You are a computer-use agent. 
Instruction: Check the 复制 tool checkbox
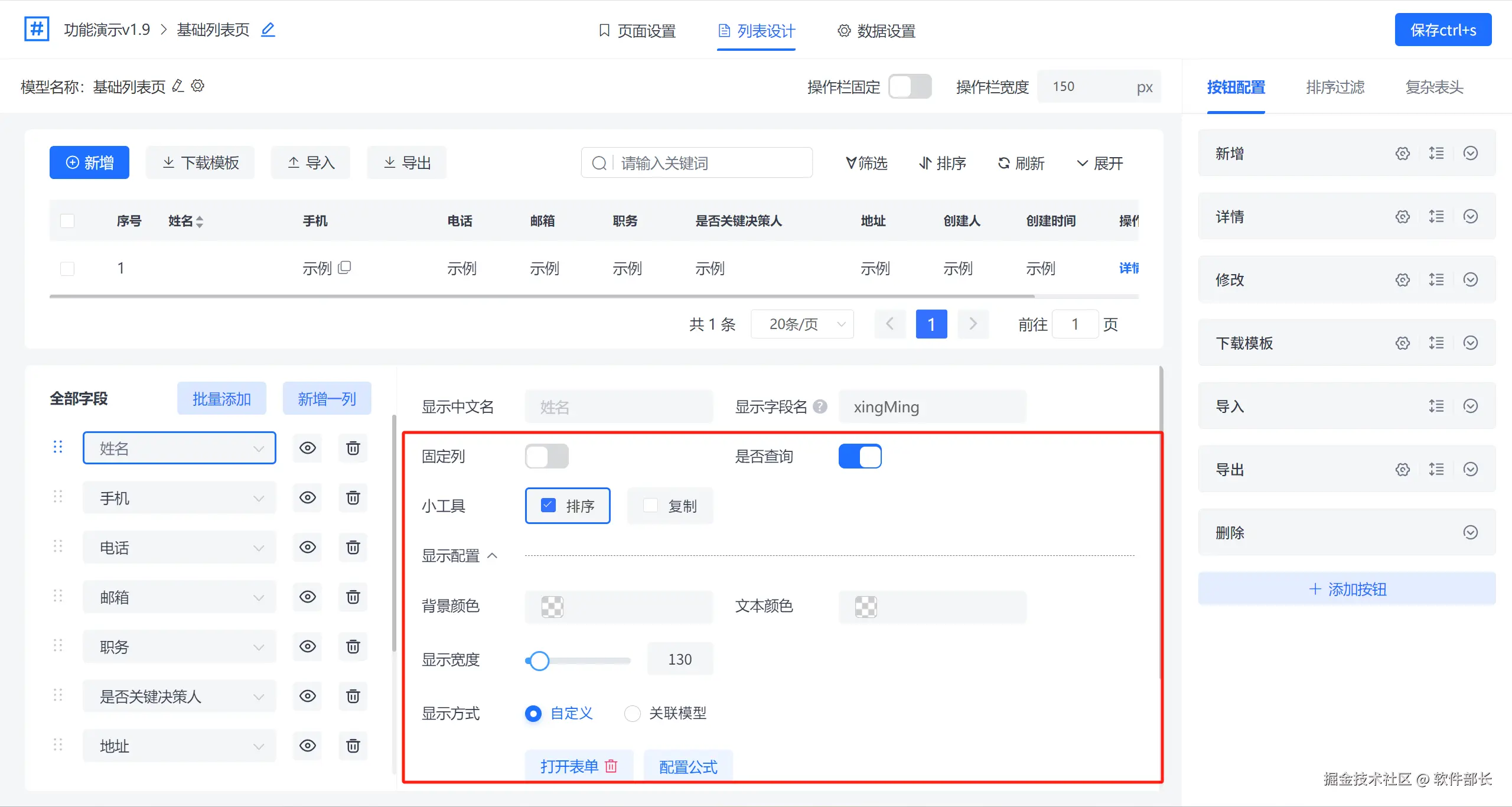[x=650, y=506]
